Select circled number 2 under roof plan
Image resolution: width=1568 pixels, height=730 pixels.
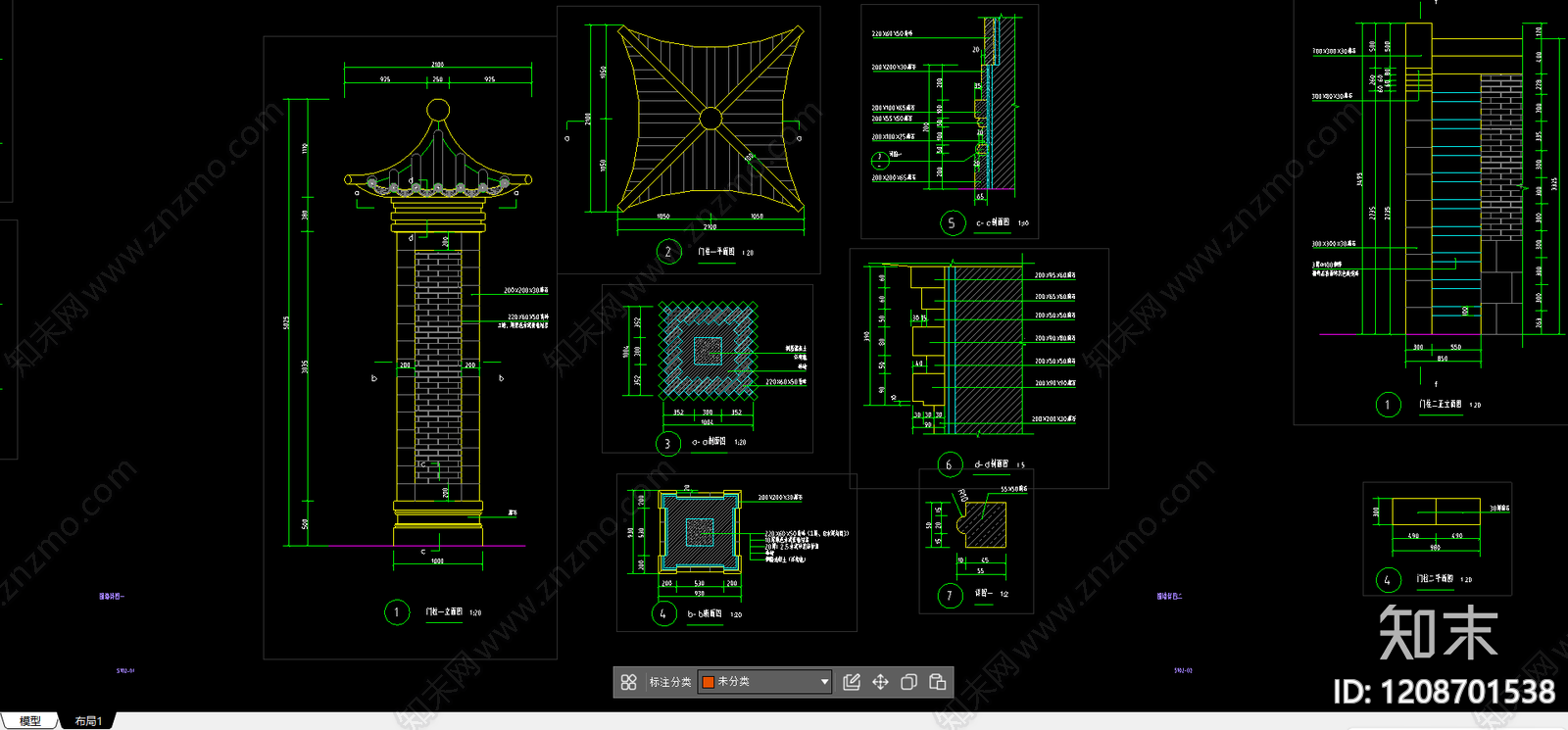[668, 252]
